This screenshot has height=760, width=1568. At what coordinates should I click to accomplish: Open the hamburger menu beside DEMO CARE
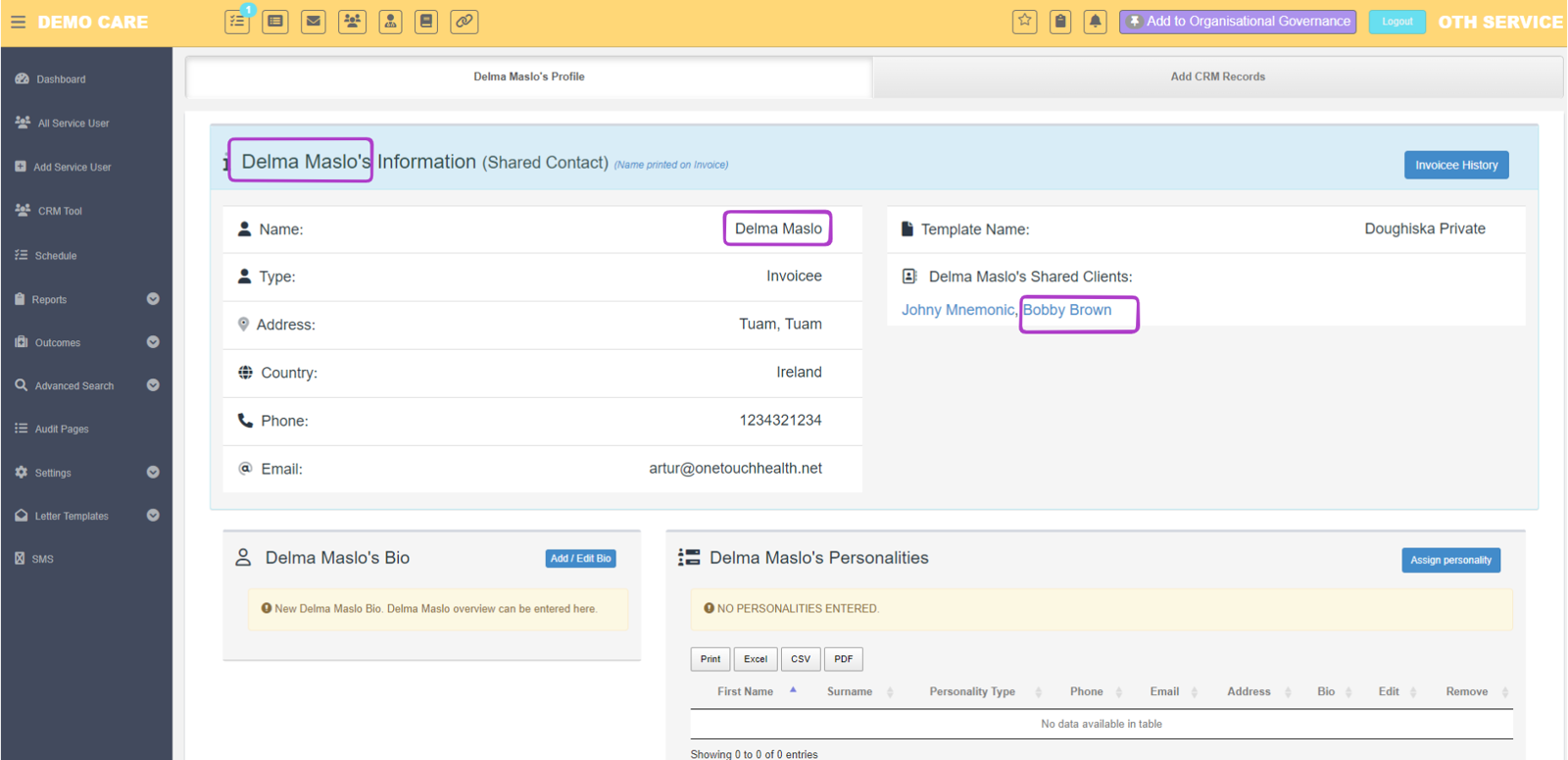18,22
